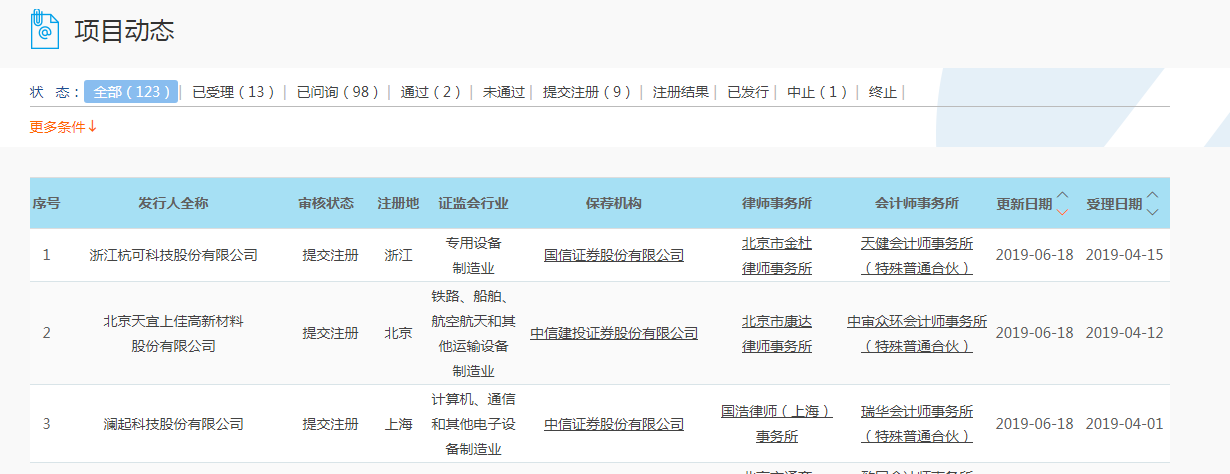Expand 更多条件 filter options
This screenshot has height=474, width=1230.
(63, 127)
